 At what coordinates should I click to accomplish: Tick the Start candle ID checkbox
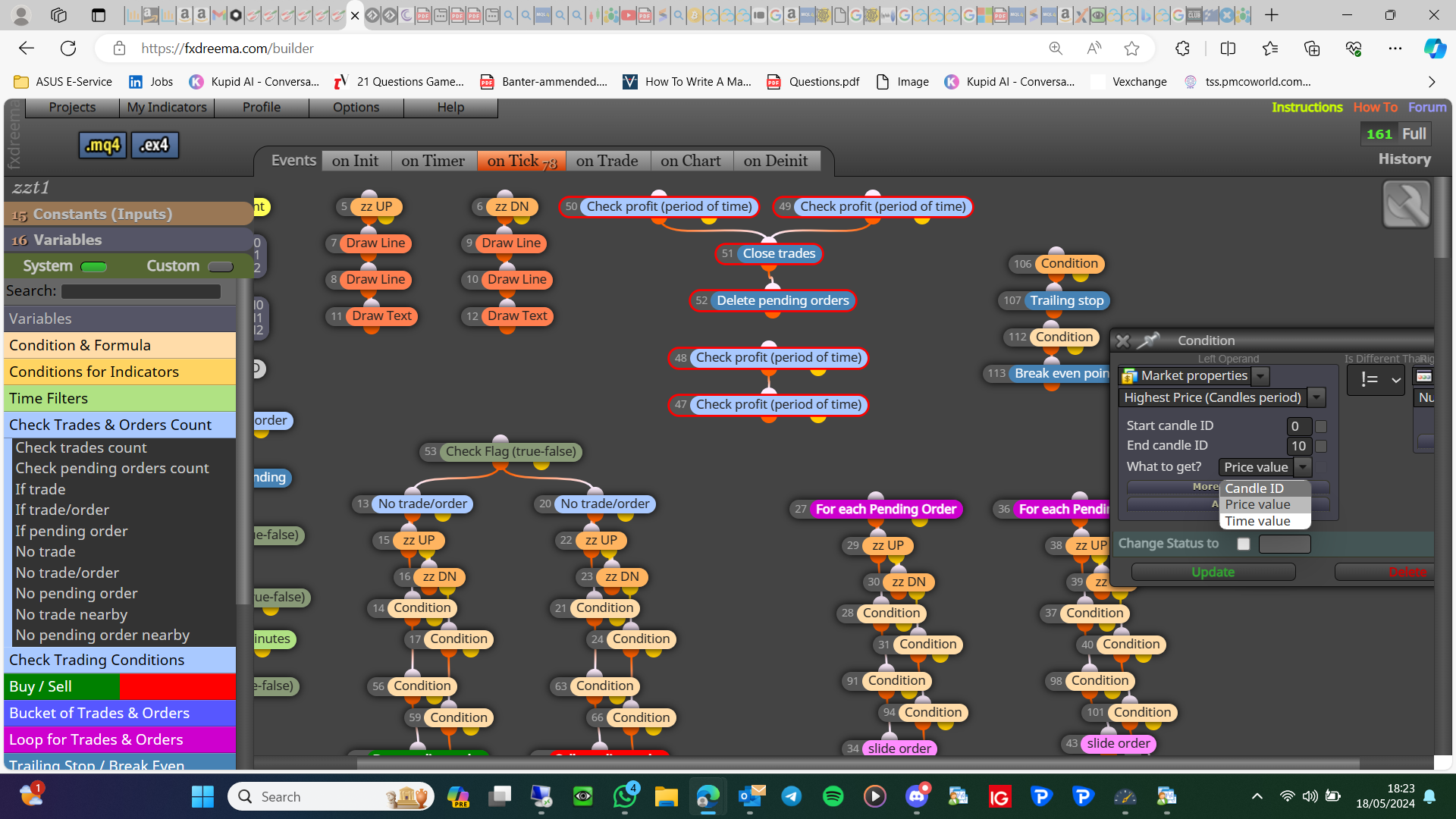[1321, 427]
